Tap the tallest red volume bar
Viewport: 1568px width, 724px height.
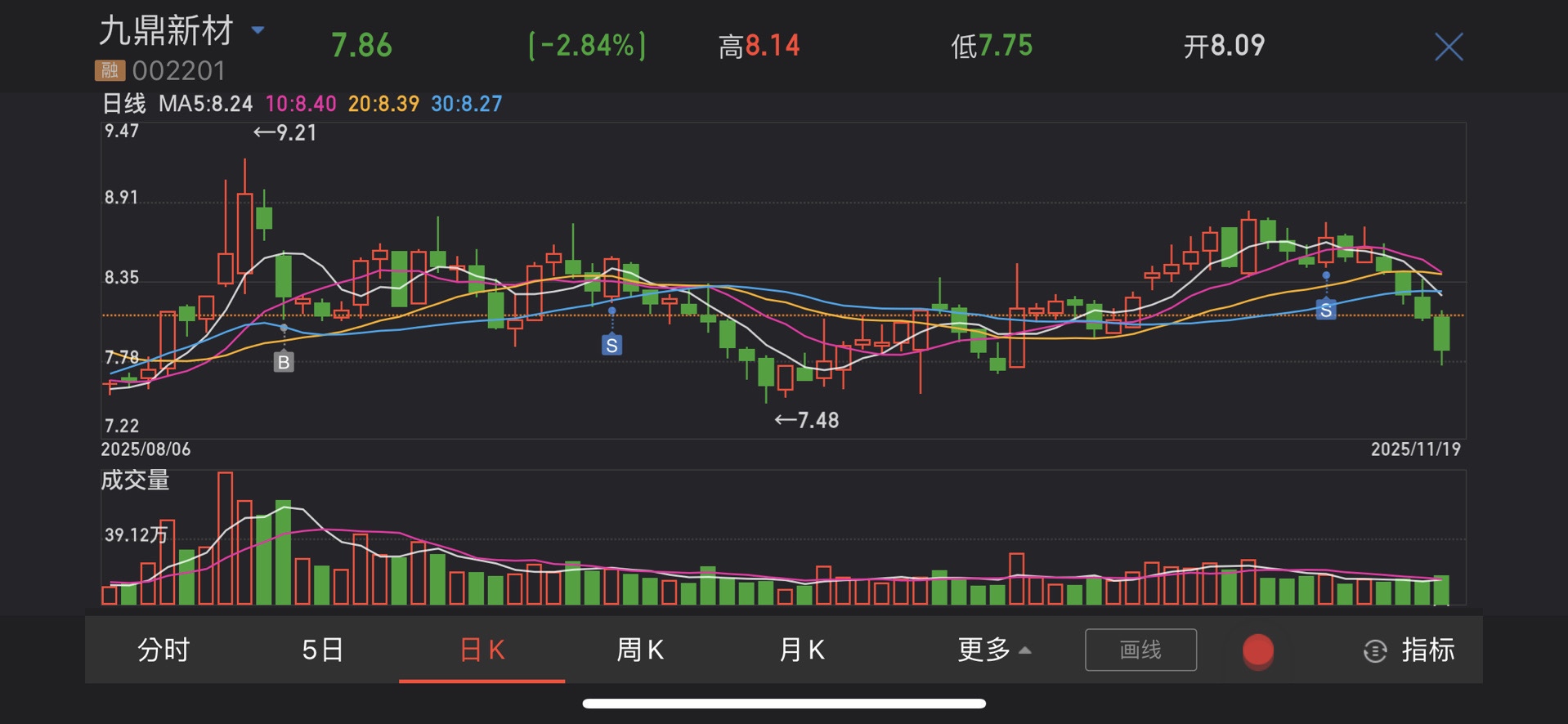point(225,538)
